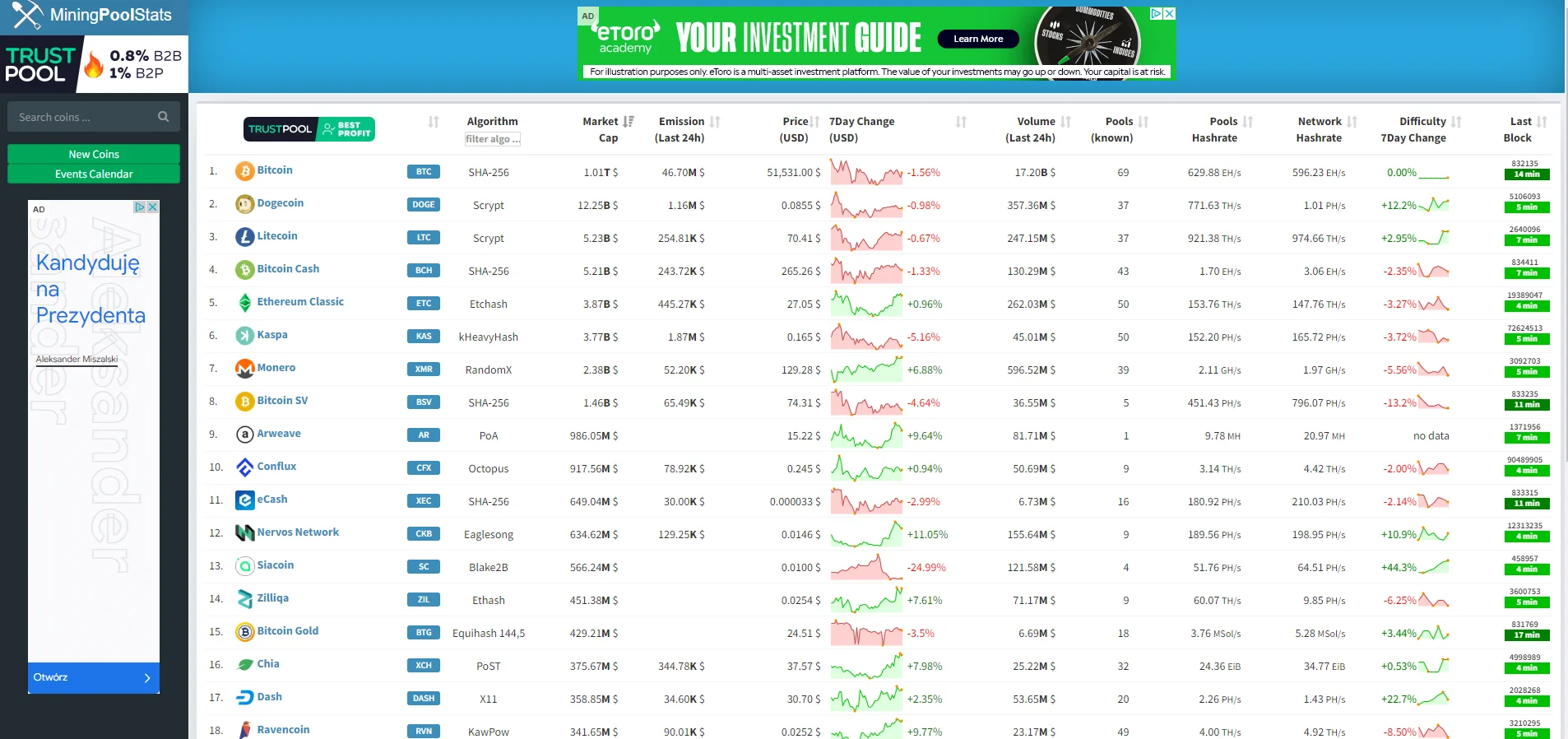Click the Bitcoin coin logo icon

click(244, 171)
